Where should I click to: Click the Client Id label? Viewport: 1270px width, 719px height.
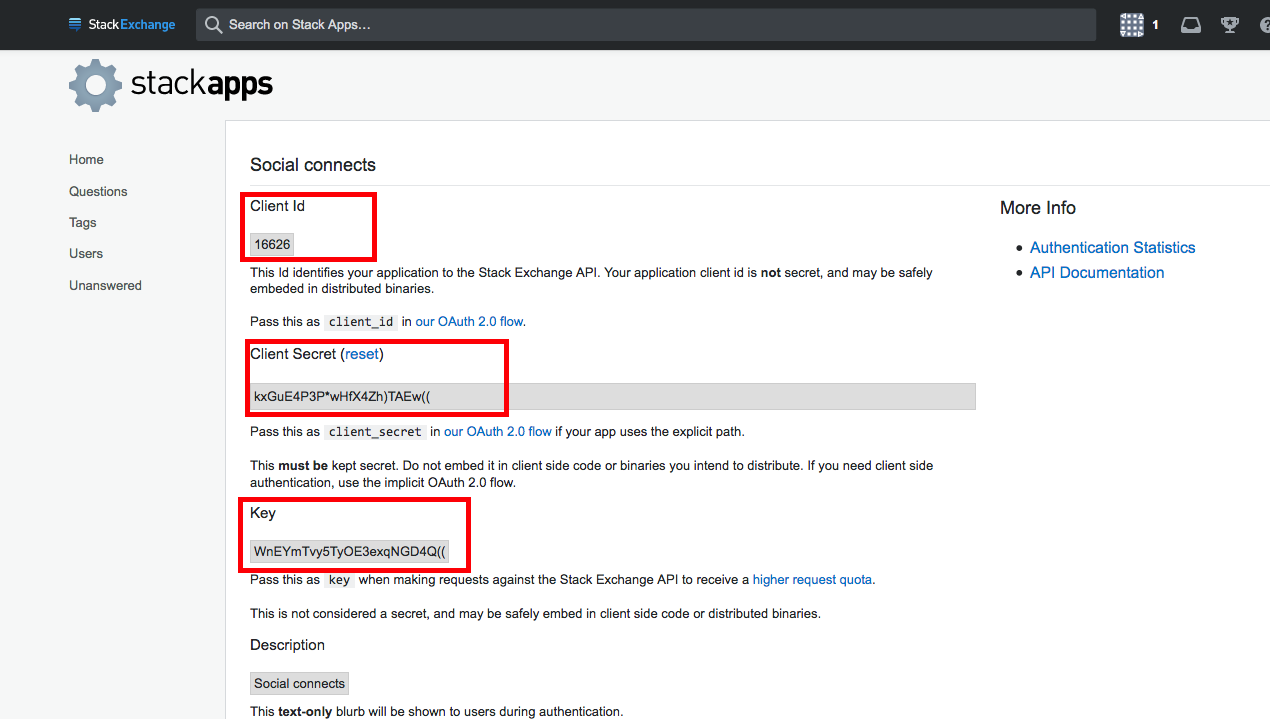click(x=277, y=206)
